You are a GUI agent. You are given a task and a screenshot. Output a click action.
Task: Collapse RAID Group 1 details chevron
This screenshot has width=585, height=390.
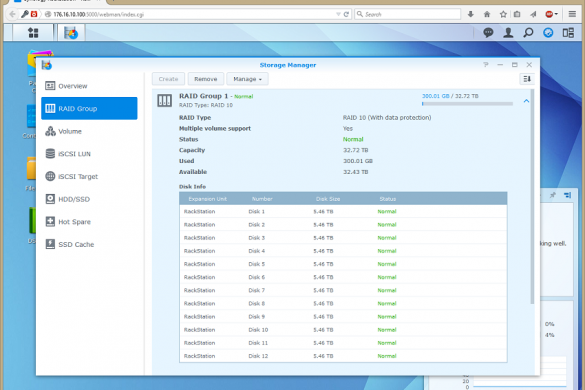pyautogui.click(x=526, y=101)
